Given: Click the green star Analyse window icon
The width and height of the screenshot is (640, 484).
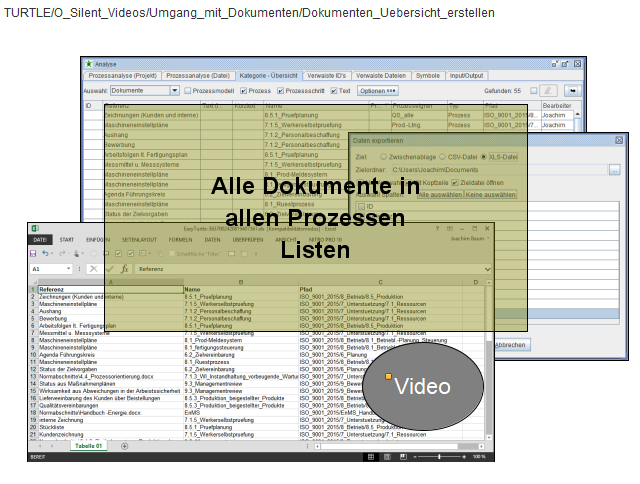Looking at the screenshot, I should 89,64.
